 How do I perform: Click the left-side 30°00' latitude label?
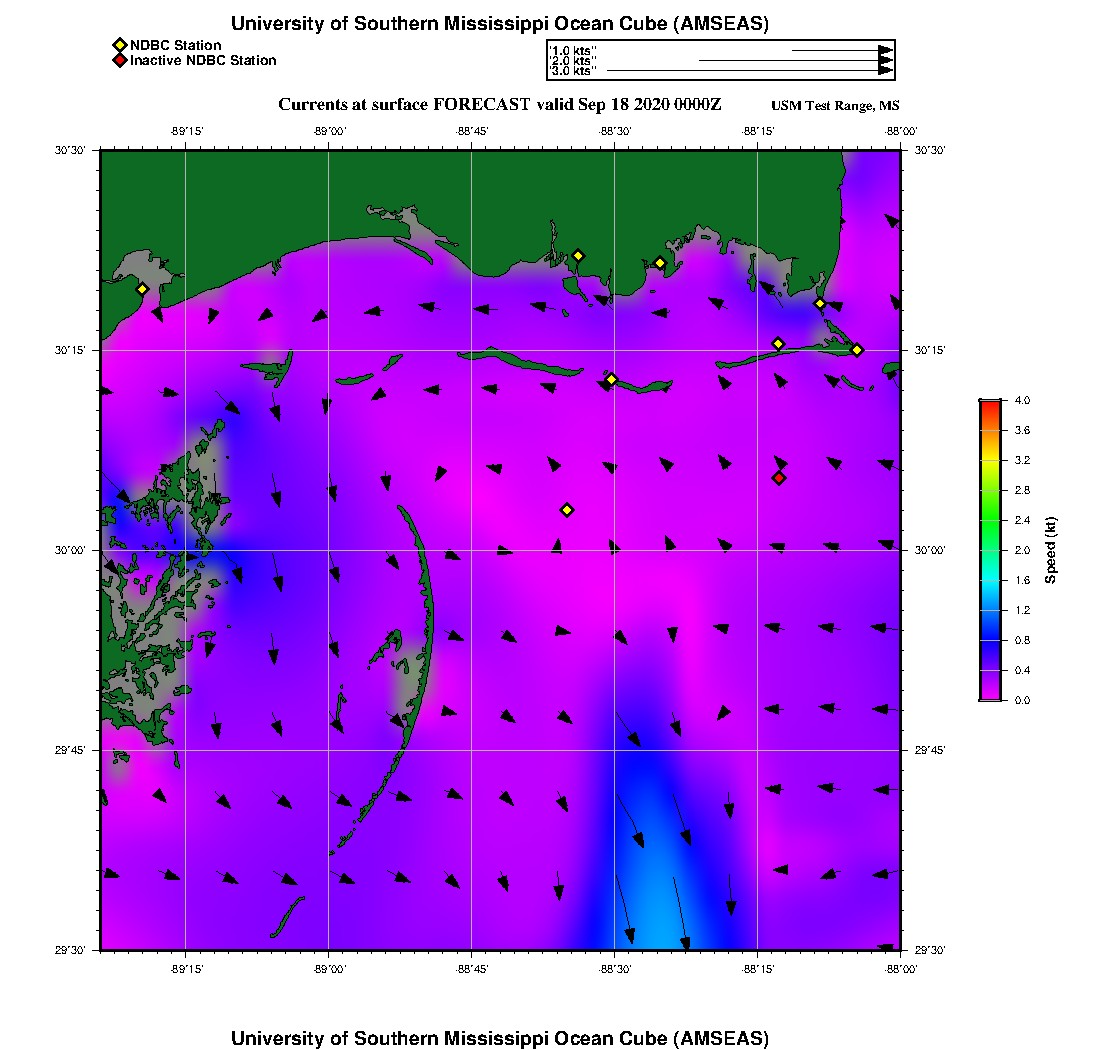[70, 550]
